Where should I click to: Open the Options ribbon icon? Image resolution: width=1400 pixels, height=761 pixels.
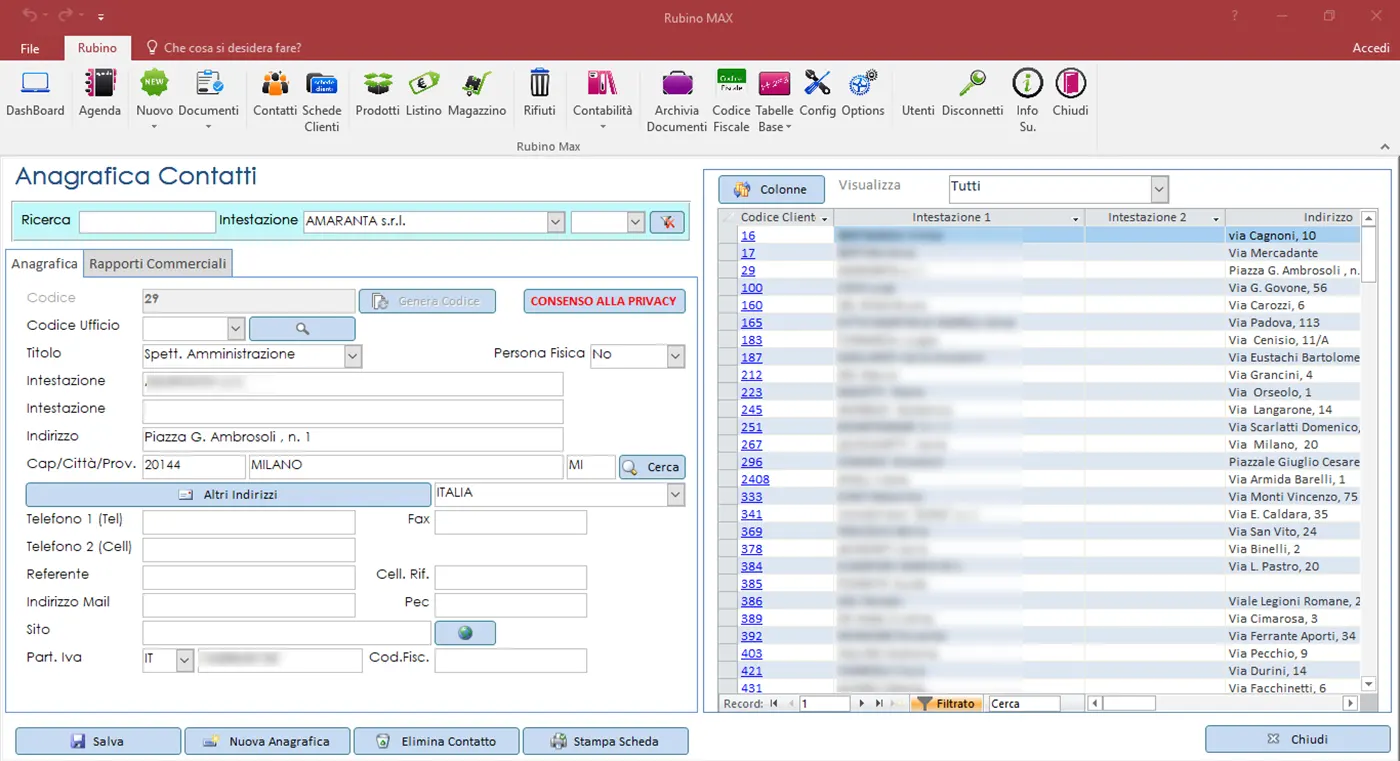(863, 94)
